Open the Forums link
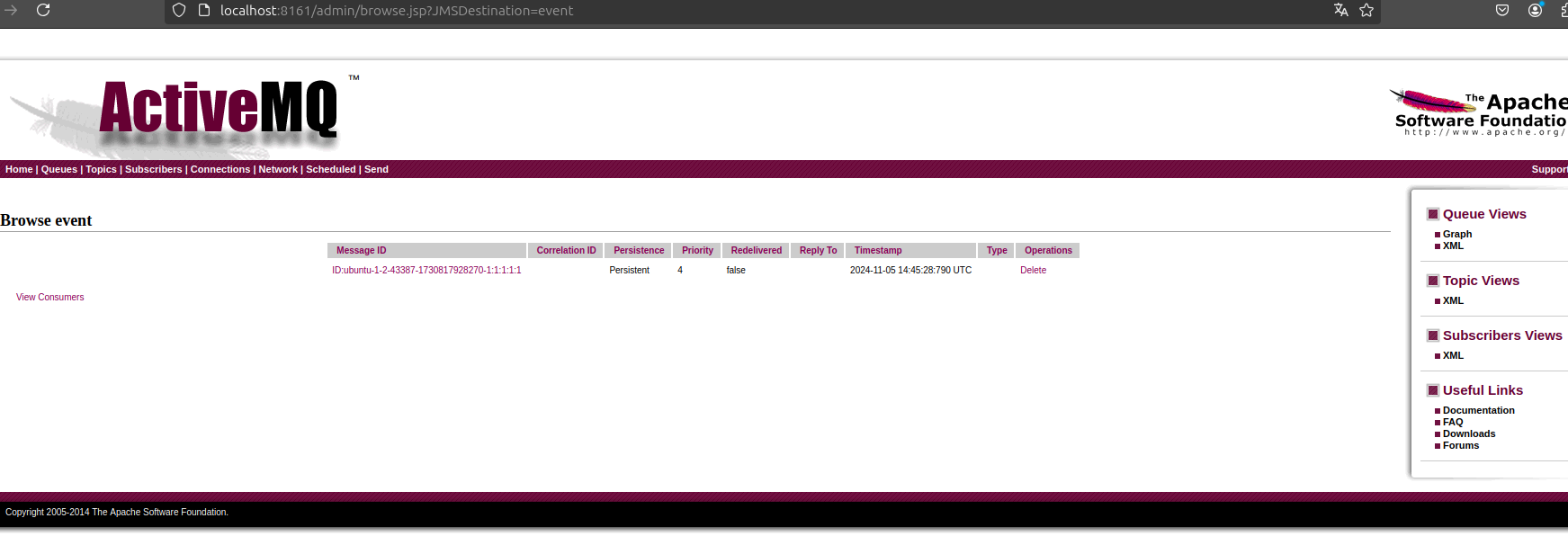 pyautogui.click(x=1461, y=445)
